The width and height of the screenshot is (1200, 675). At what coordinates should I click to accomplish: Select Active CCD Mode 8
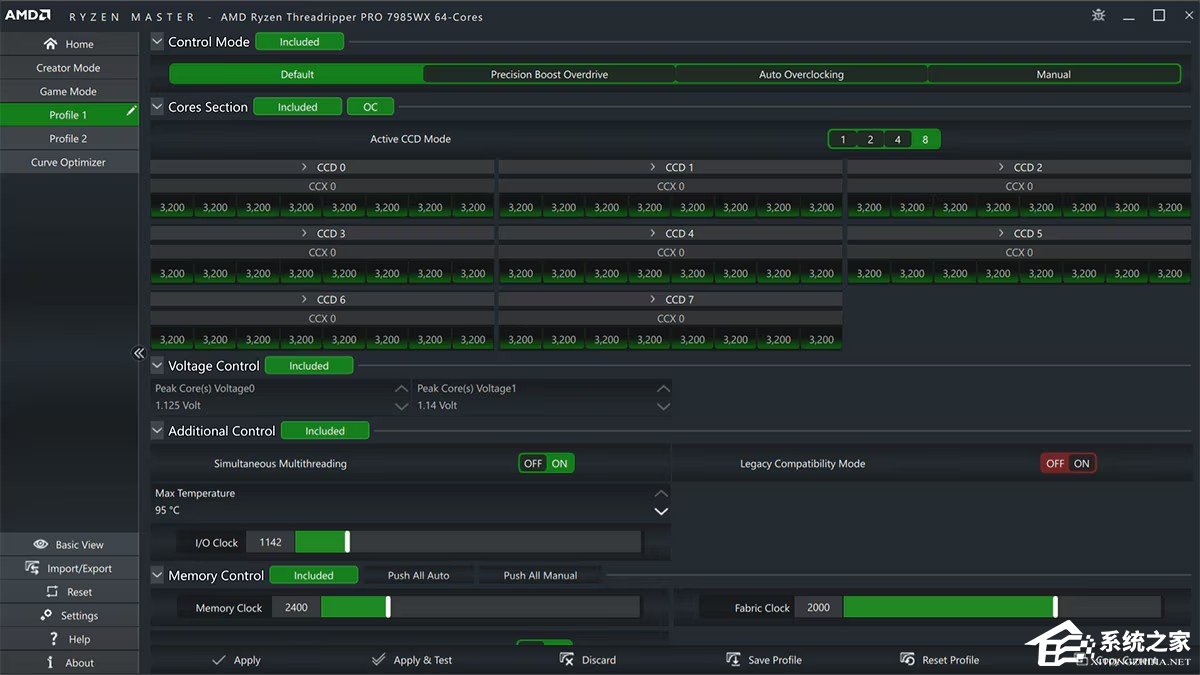click(925, 140)
